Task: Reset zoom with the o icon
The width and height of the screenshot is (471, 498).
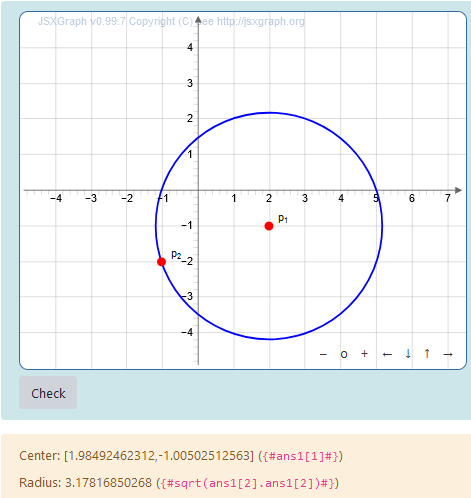Action: tap(344, 354)
